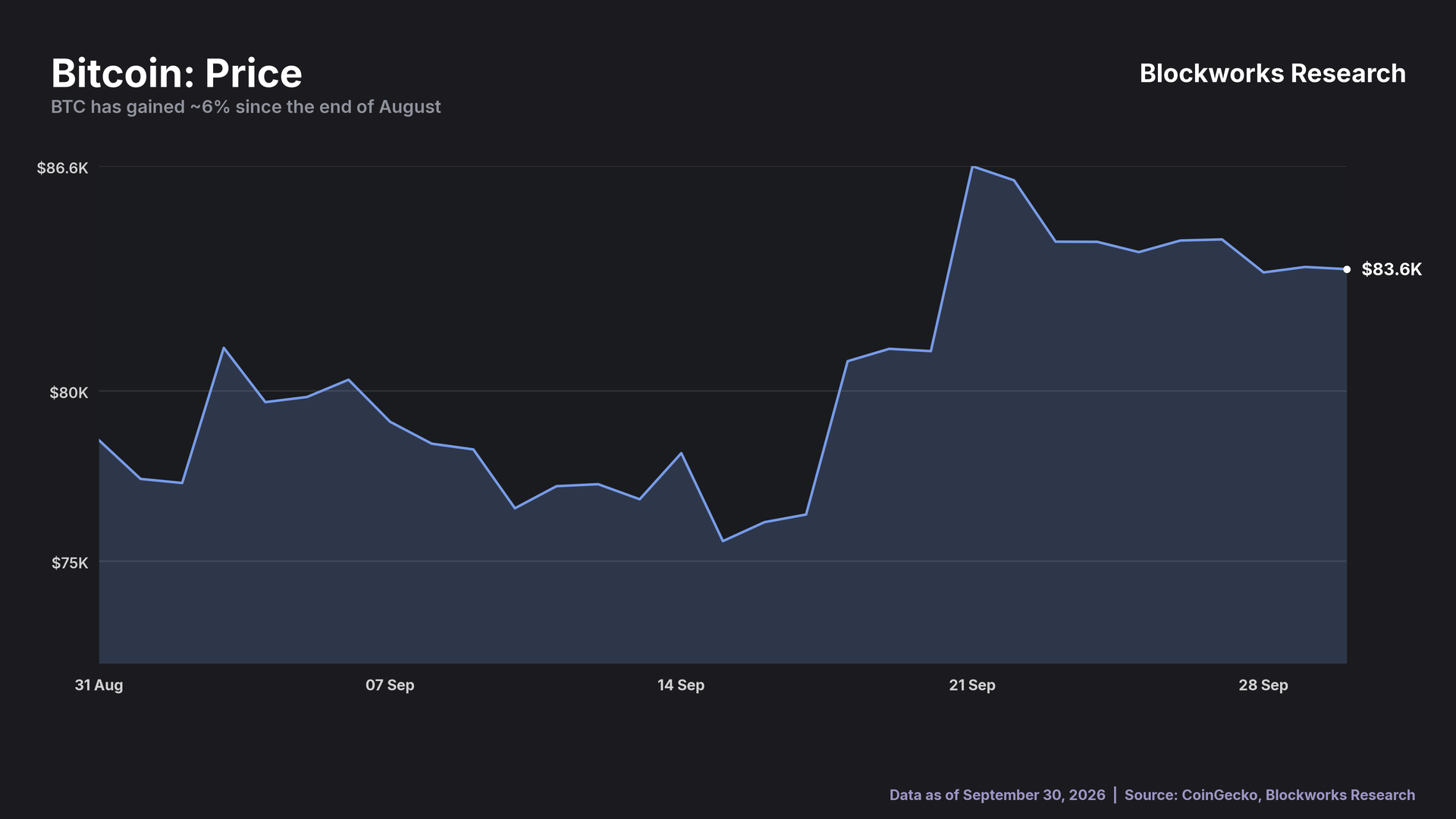The image size is (1456, 819).
Task: Click the $80K y-axis label
Action: tap(69, 392)
